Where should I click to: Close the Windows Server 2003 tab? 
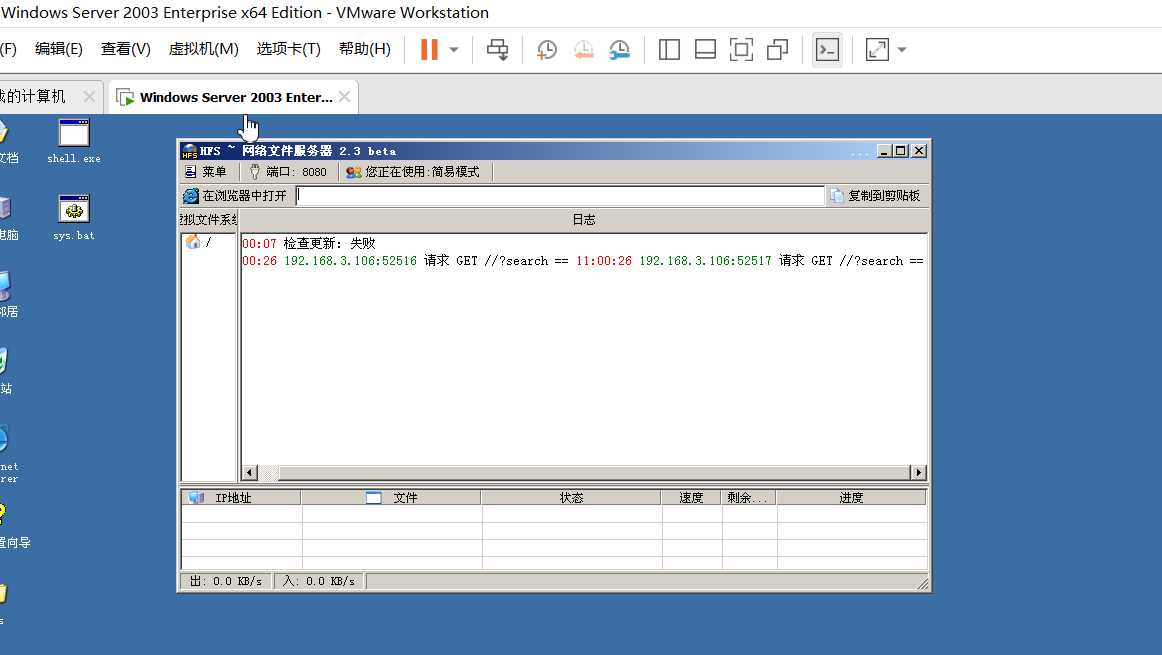pyautogui.click(x=345, y=97)
